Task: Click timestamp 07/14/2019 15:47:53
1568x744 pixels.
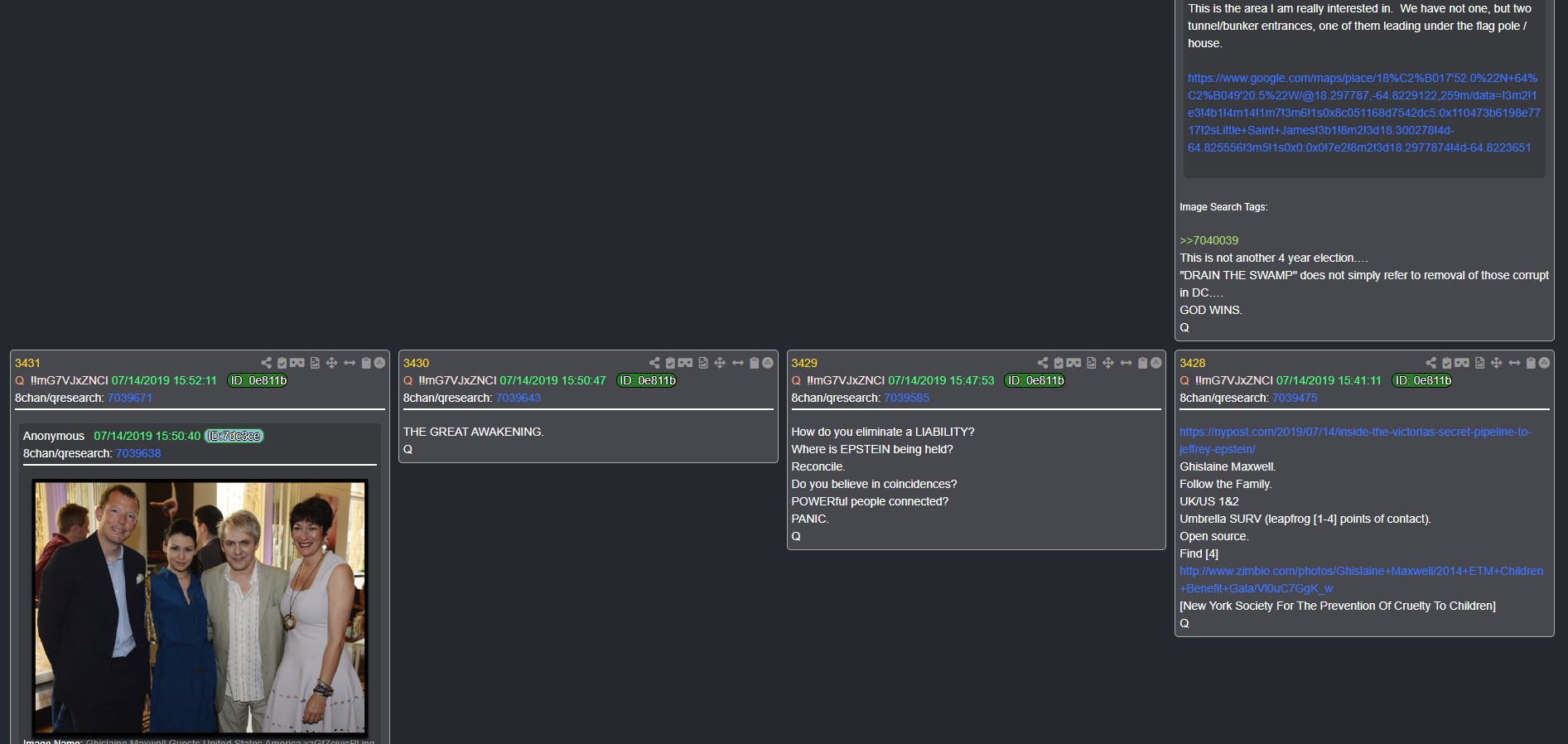Action: pos(941,380)
